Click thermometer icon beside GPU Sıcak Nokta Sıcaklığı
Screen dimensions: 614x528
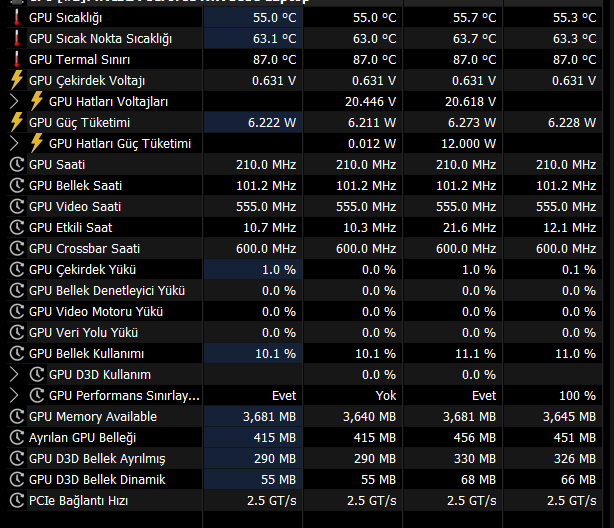(17, 38)
